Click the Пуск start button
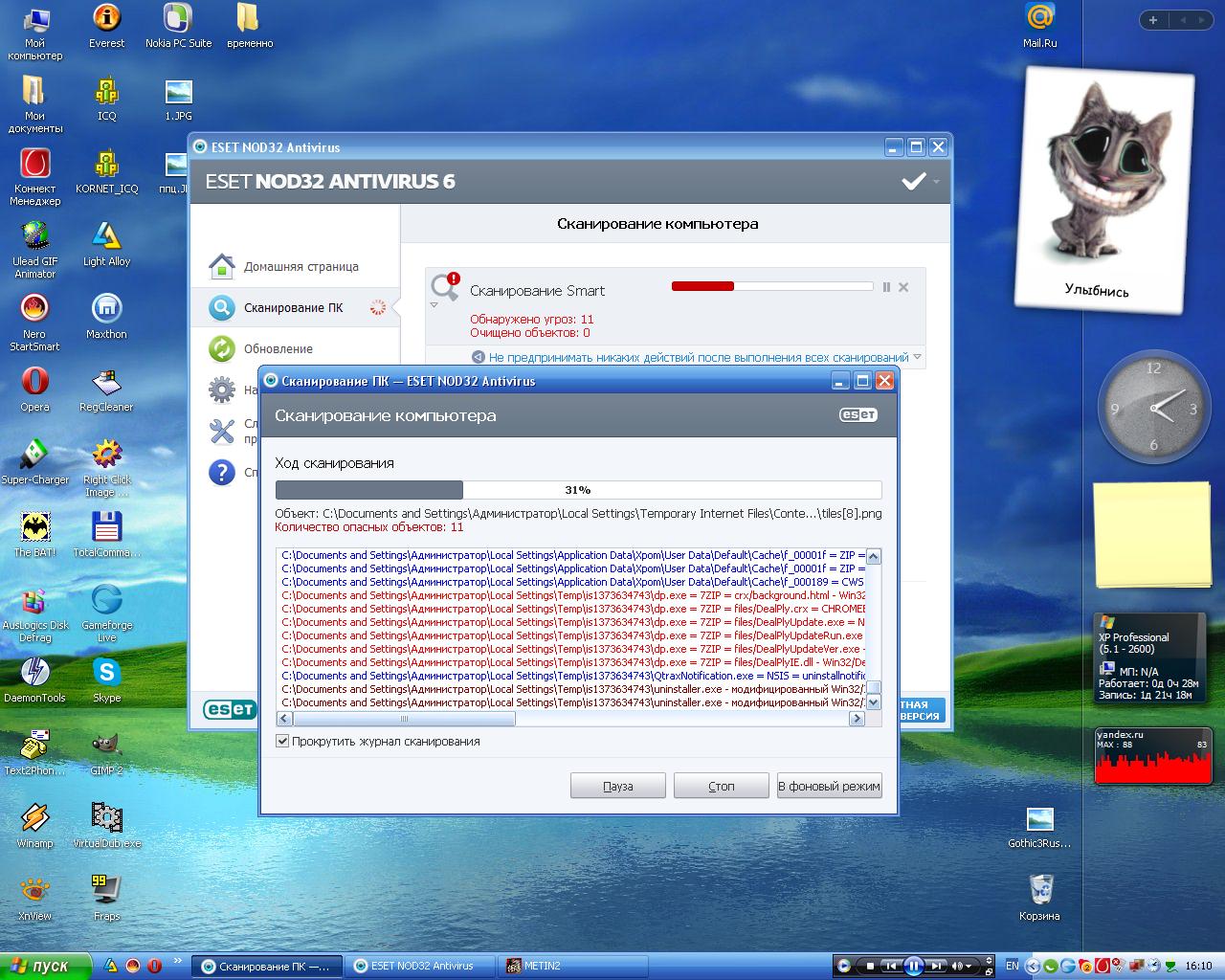Image resolution: width=1225 pixels, height=980 pixels. [45, 967]
